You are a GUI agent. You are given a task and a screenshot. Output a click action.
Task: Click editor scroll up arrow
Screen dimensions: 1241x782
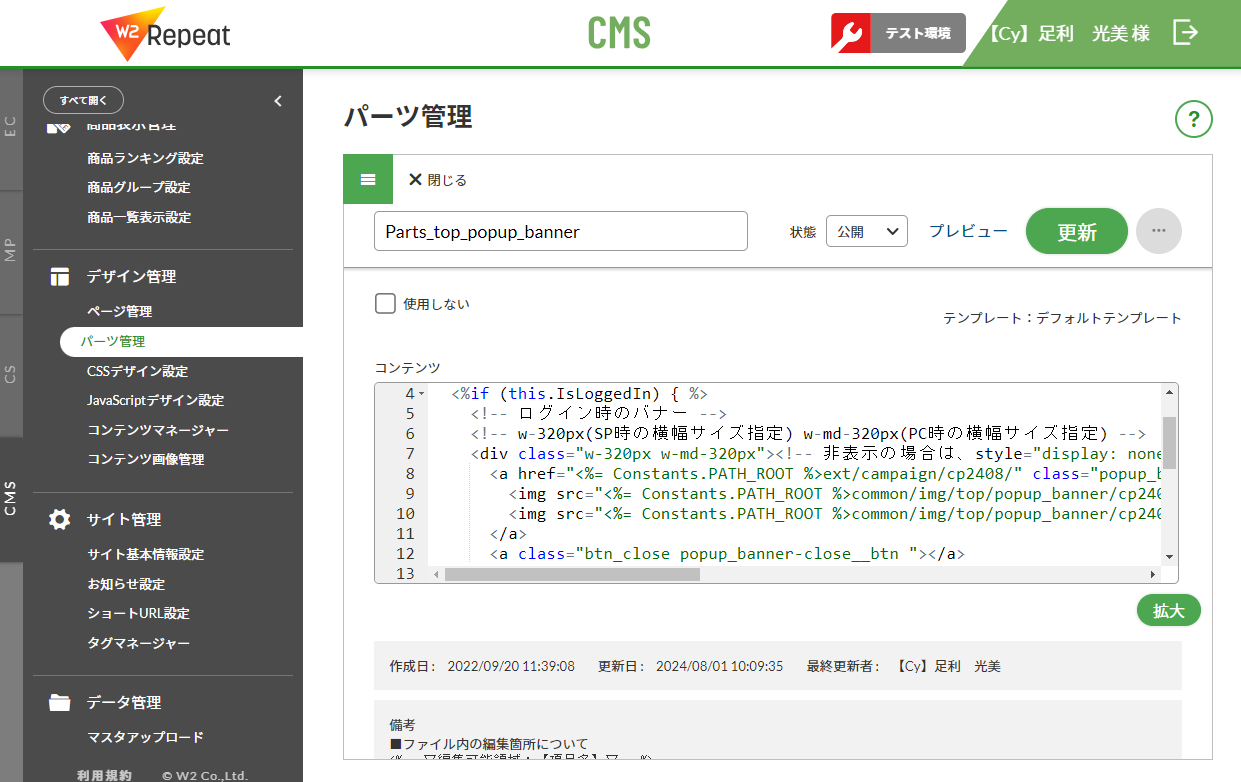pos(1168,393)
